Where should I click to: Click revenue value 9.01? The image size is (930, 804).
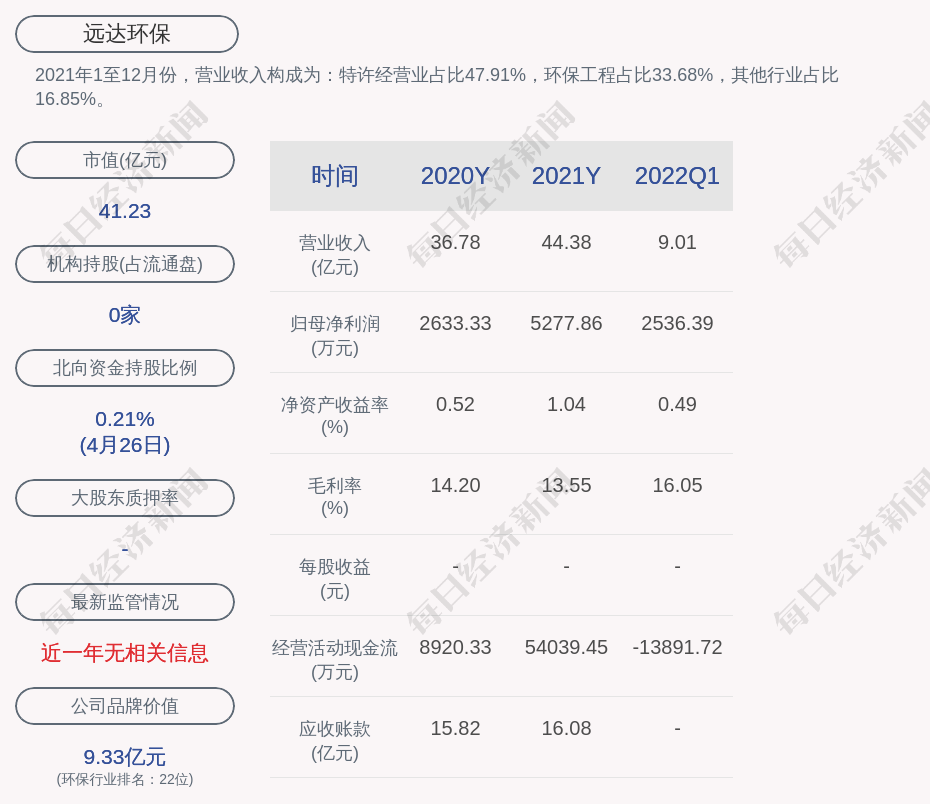(677, 243)
